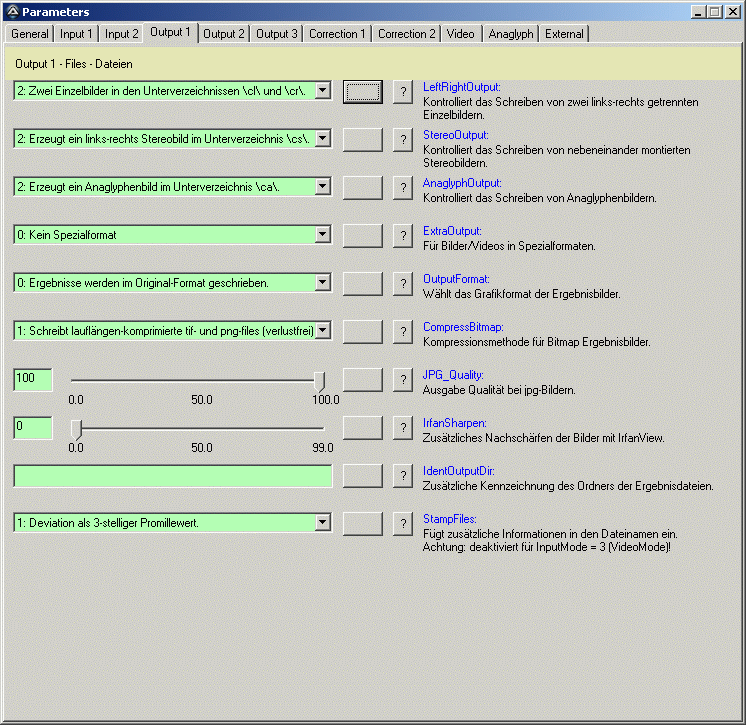Click the IrfanSharpen slider thumb
The height and width of the screenshot is (725, 746).
tap(76, 428)
